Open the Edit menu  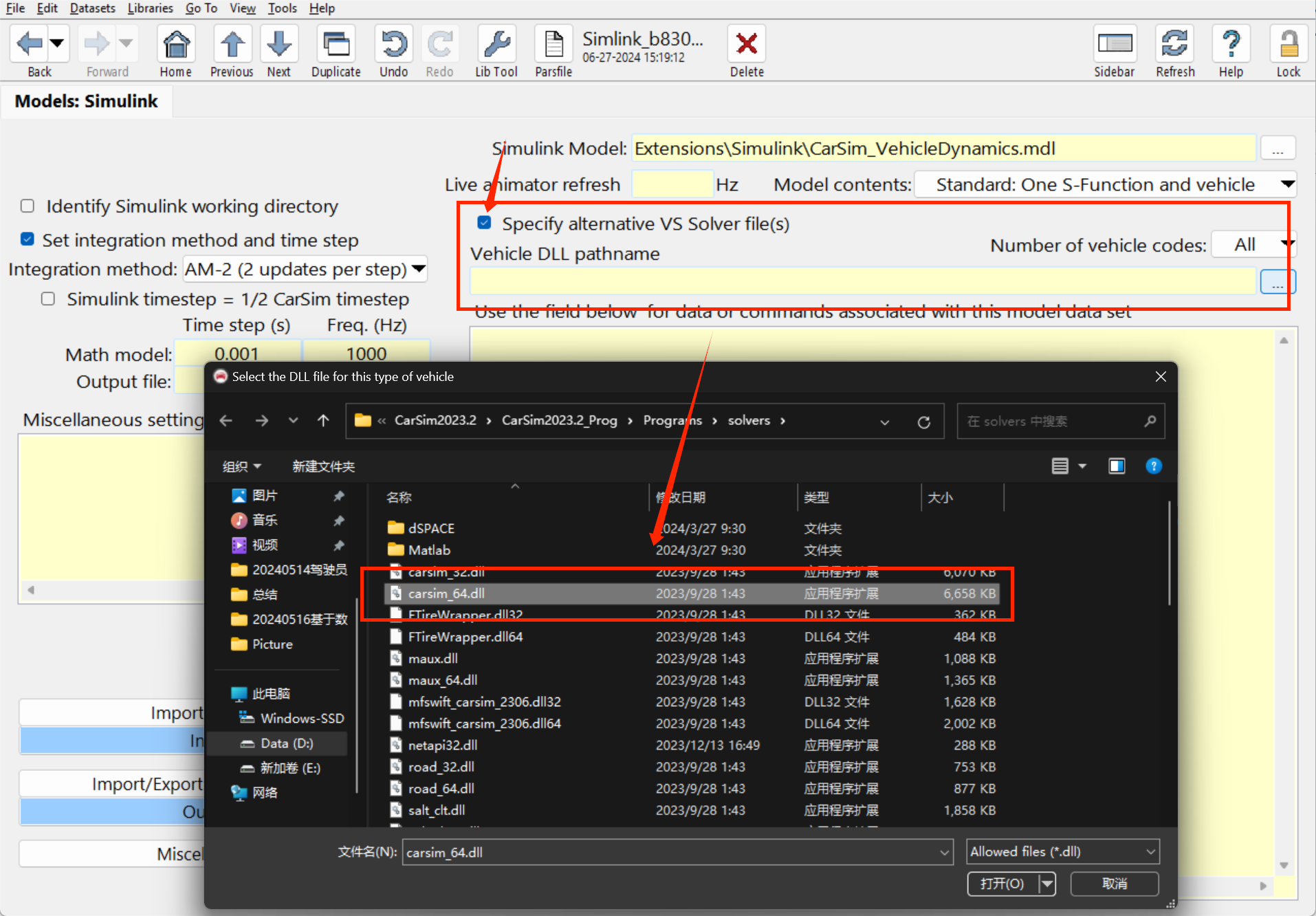47,8
